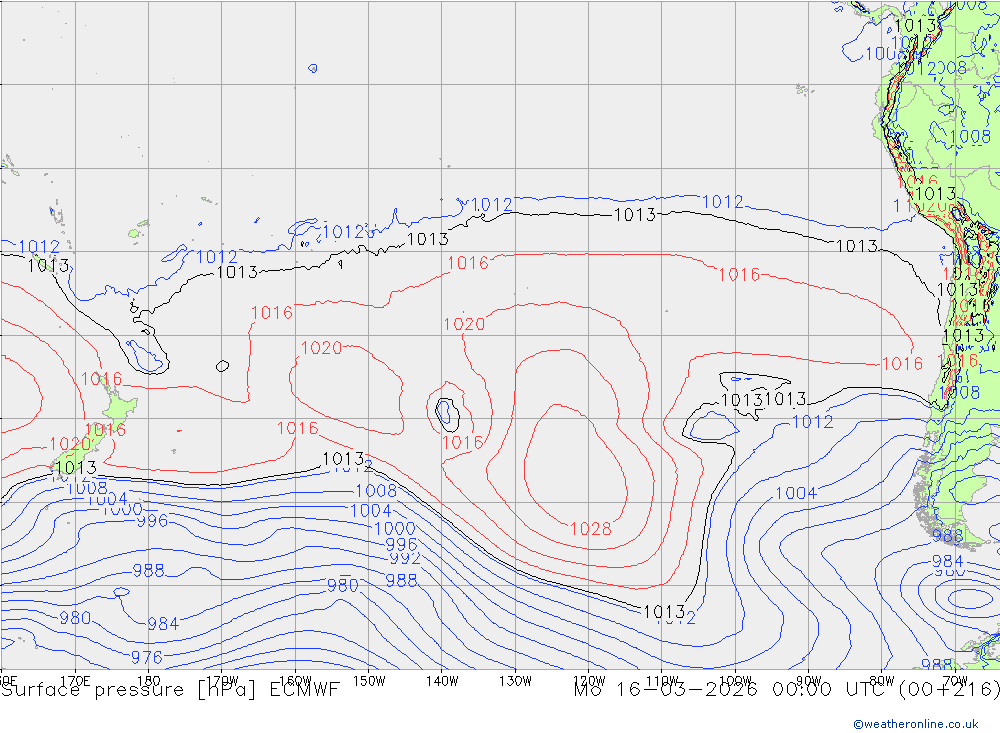Click the 170E longitude label
Viewport: 1000px width, 733px height.
click(x=75, y=681)
